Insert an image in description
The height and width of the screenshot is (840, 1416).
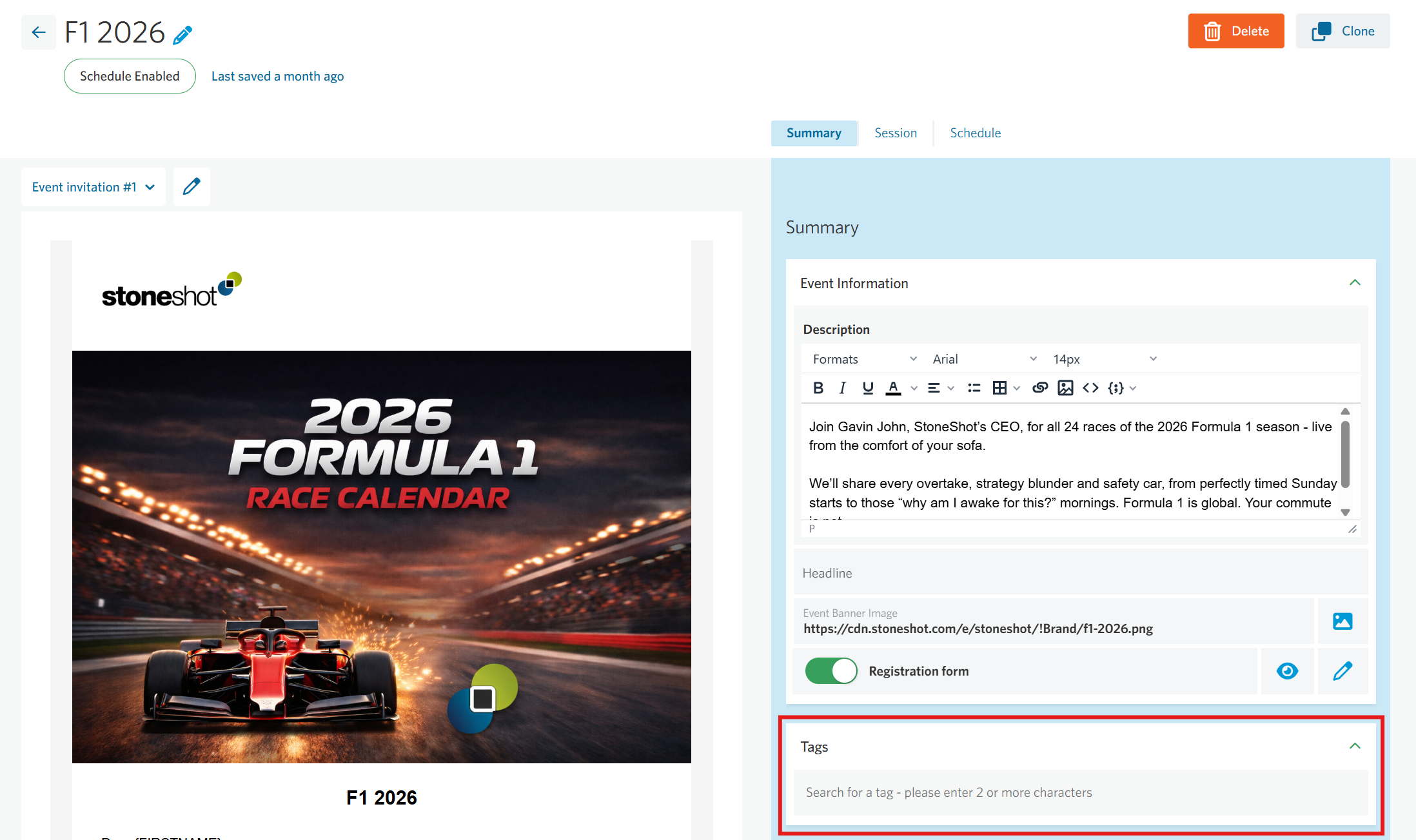[1065, 387]
